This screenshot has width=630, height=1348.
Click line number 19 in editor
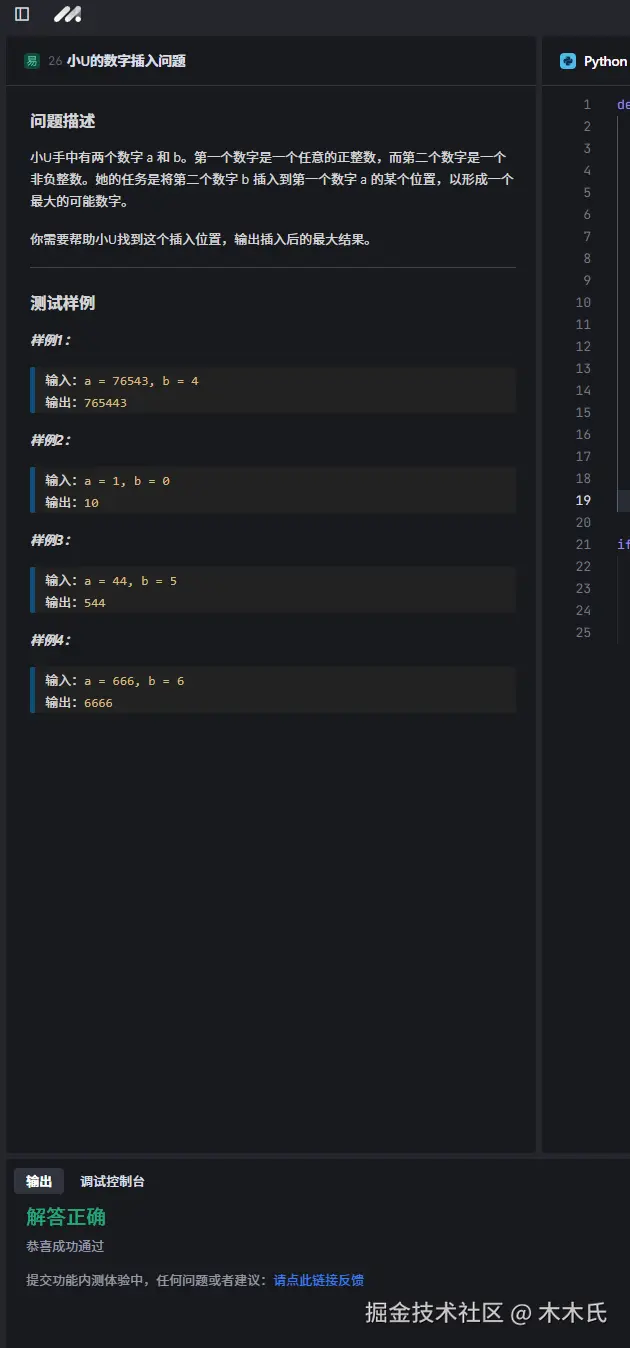coord(583,500)
